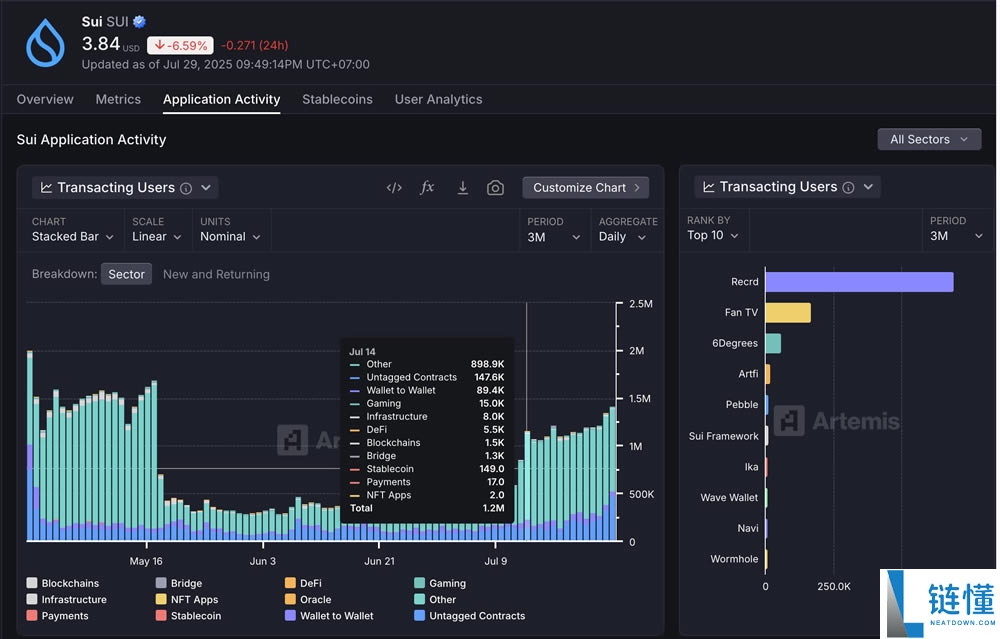Open the All Sectors dropdown
1000x639 pixels.
929,139
